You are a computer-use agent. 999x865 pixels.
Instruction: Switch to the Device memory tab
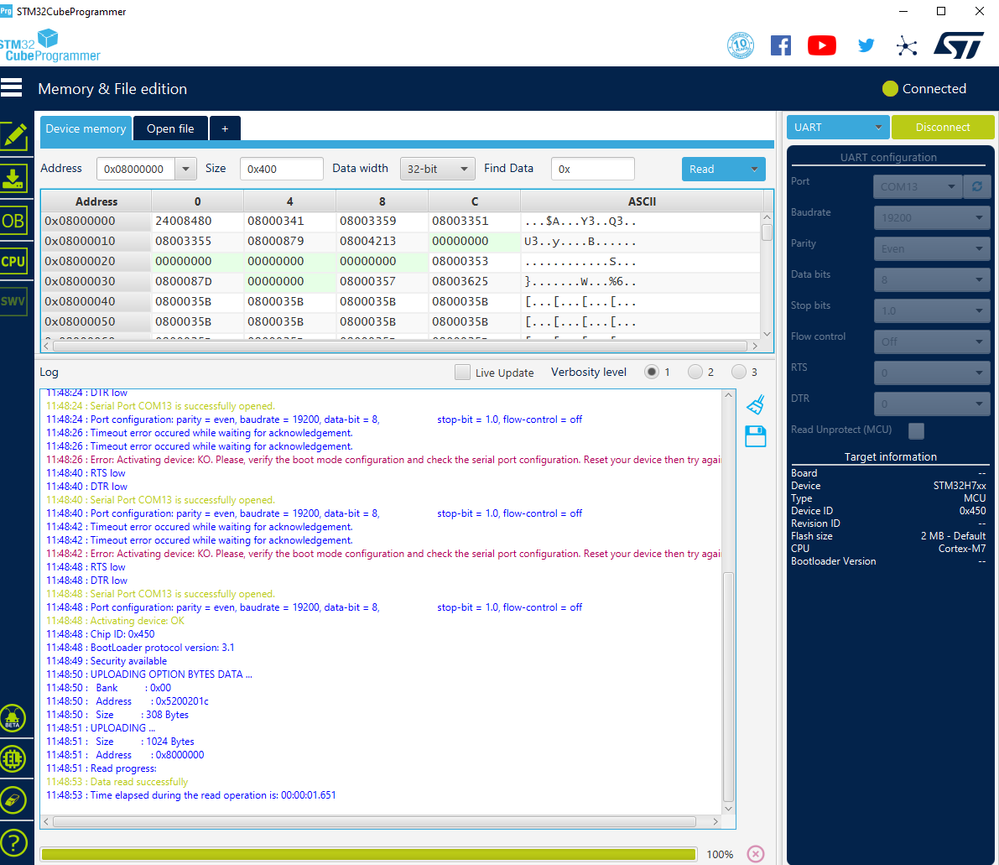pos(86,129)
